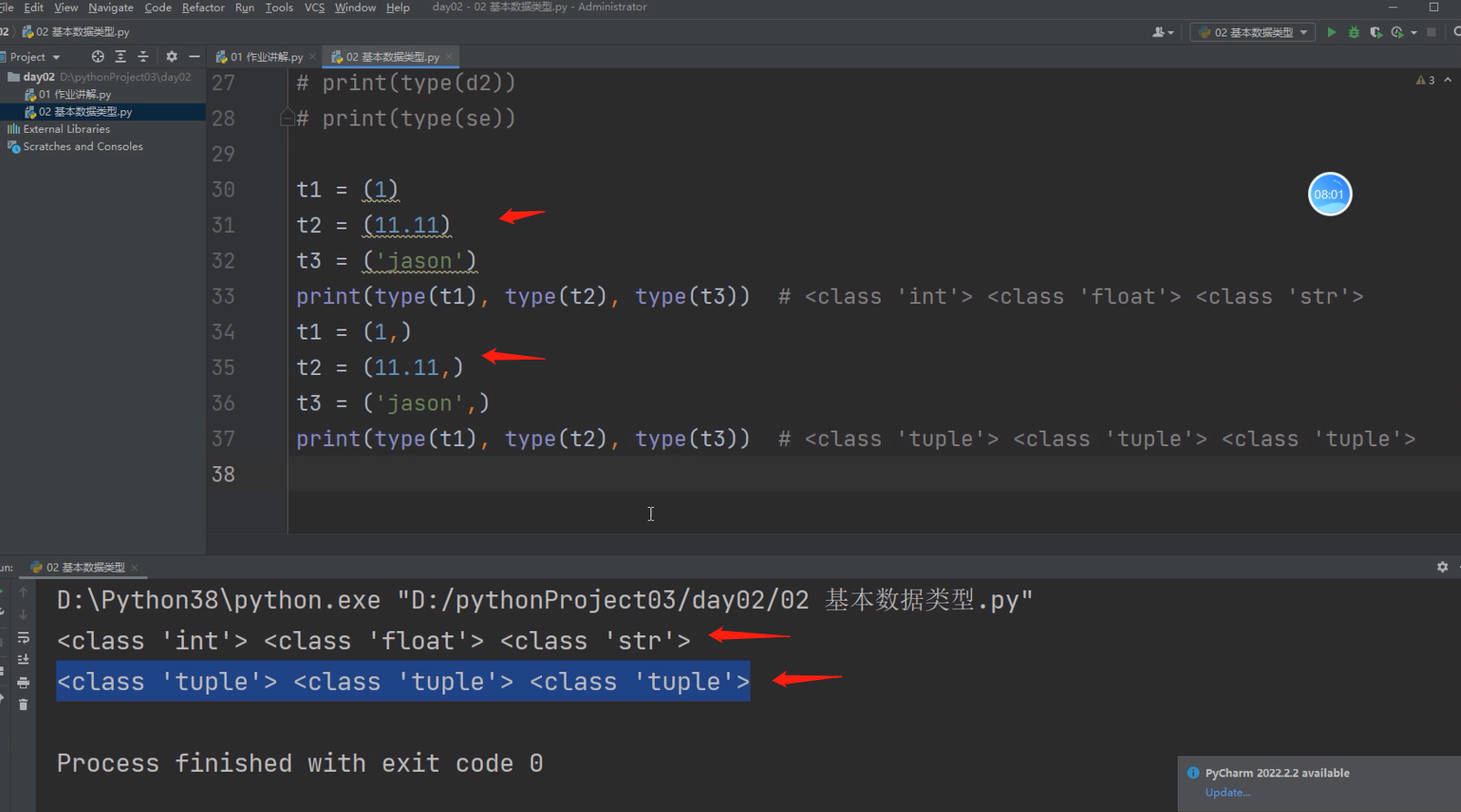Click the int float str output line in console
The image size is (1461, 812).
pyautogui.click(x=373, y=641)
